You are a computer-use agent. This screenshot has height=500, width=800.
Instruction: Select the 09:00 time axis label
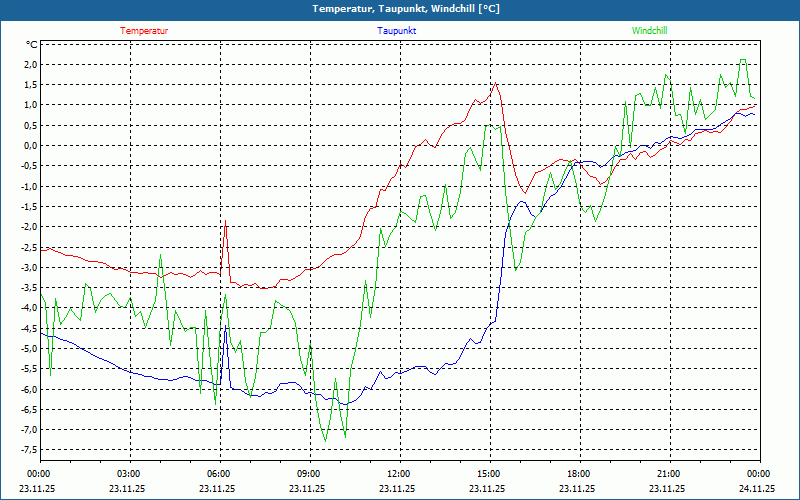(309, 474)
